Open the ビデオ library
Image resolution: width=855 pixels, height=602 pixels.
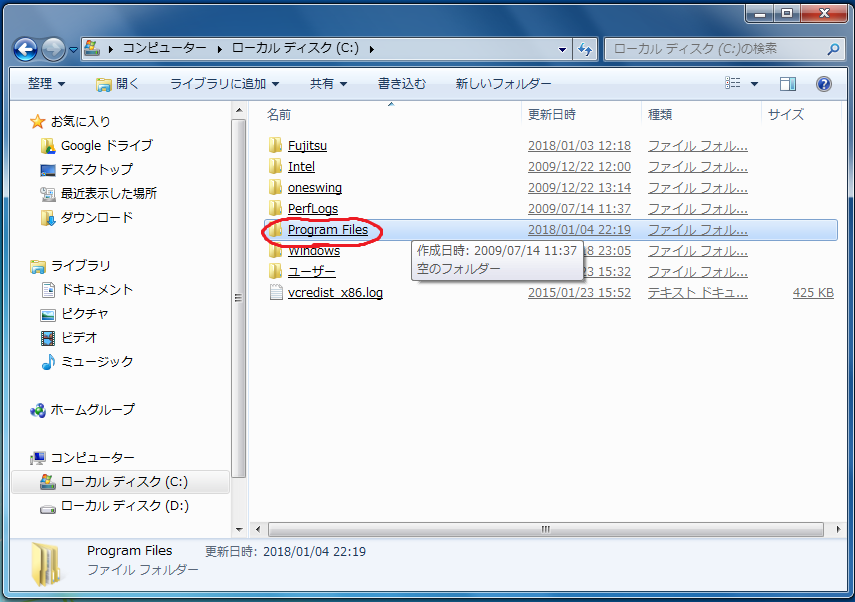(79, 338)
